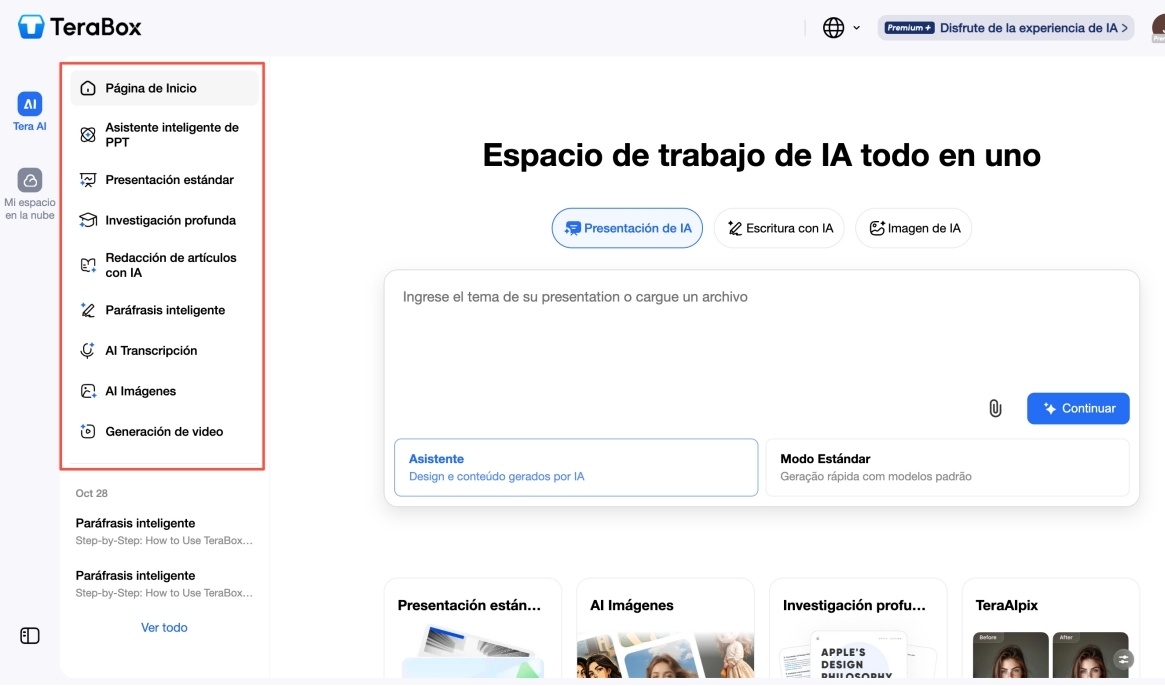Click the AI Imágenes picture icon in sidebar
1165x686 pixels.
(88, 391)
